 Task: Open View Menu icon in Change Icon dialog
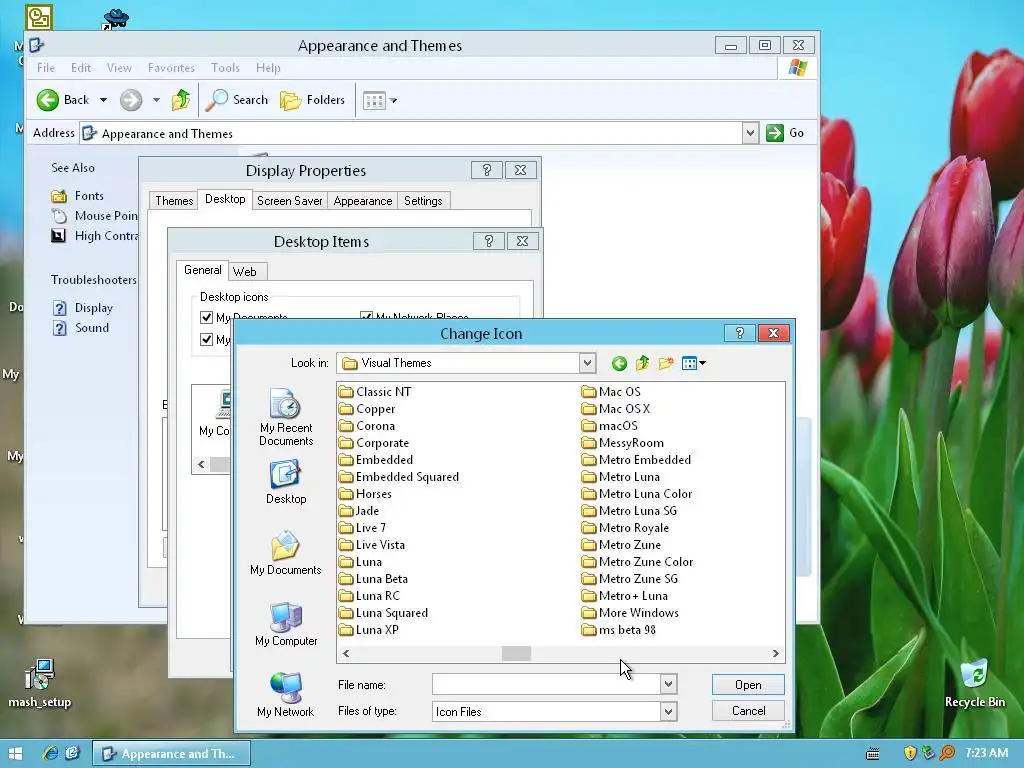click(693, 363)
